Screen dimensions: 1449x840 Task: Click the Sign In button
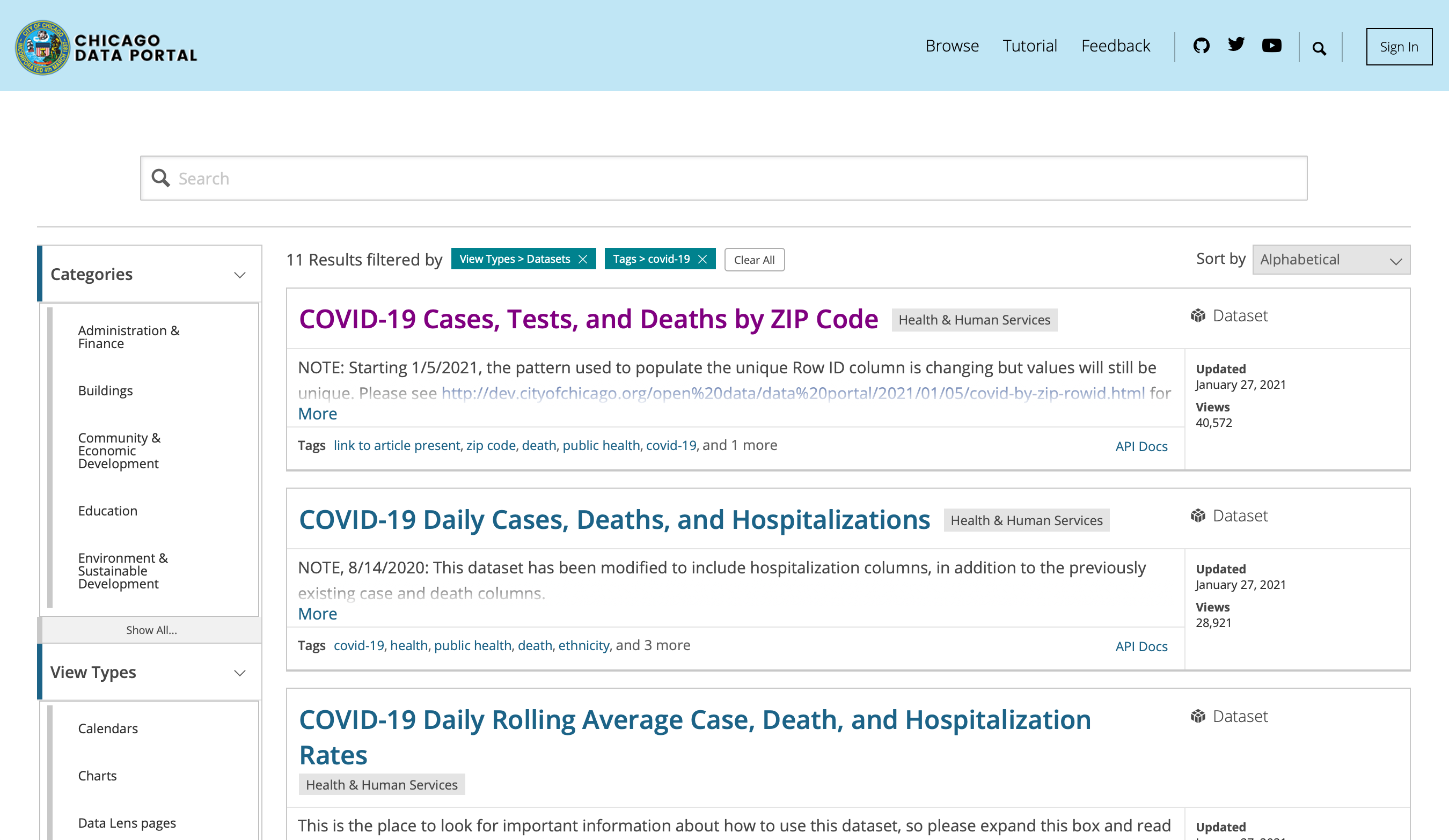click(x=1399, y=47)
